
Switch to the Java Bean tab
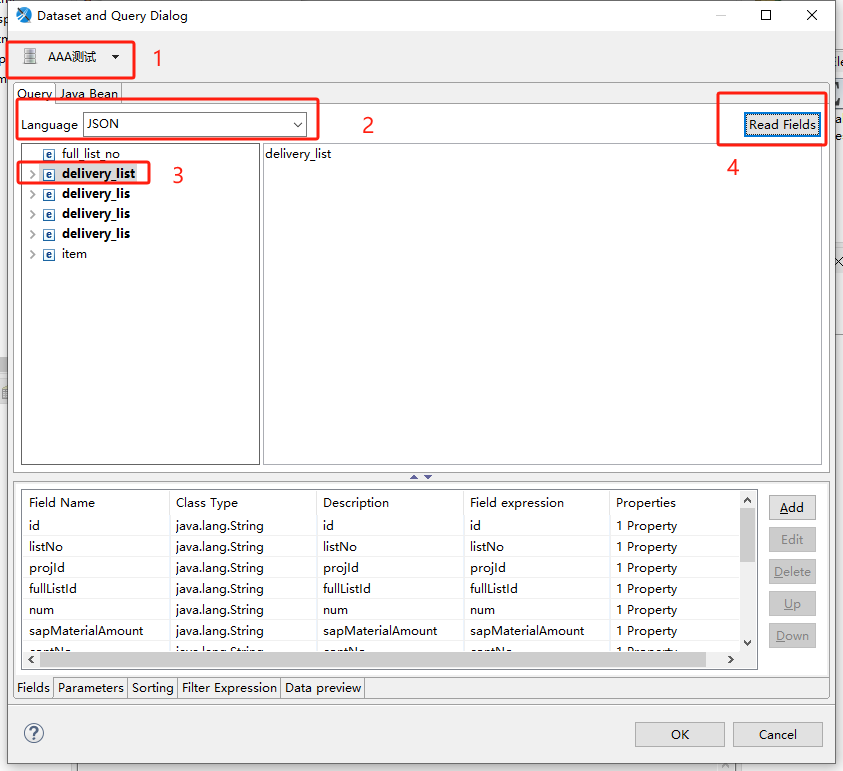88,93
